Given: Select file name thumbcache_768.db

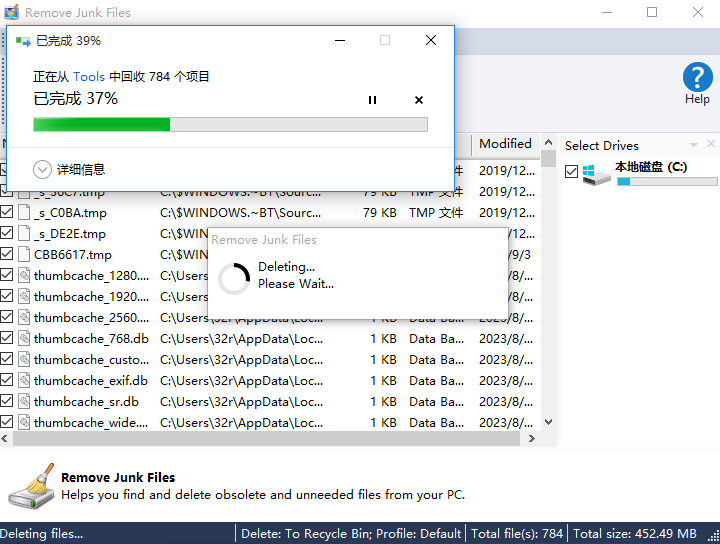Looking at the screenshot, I should 91,338.
